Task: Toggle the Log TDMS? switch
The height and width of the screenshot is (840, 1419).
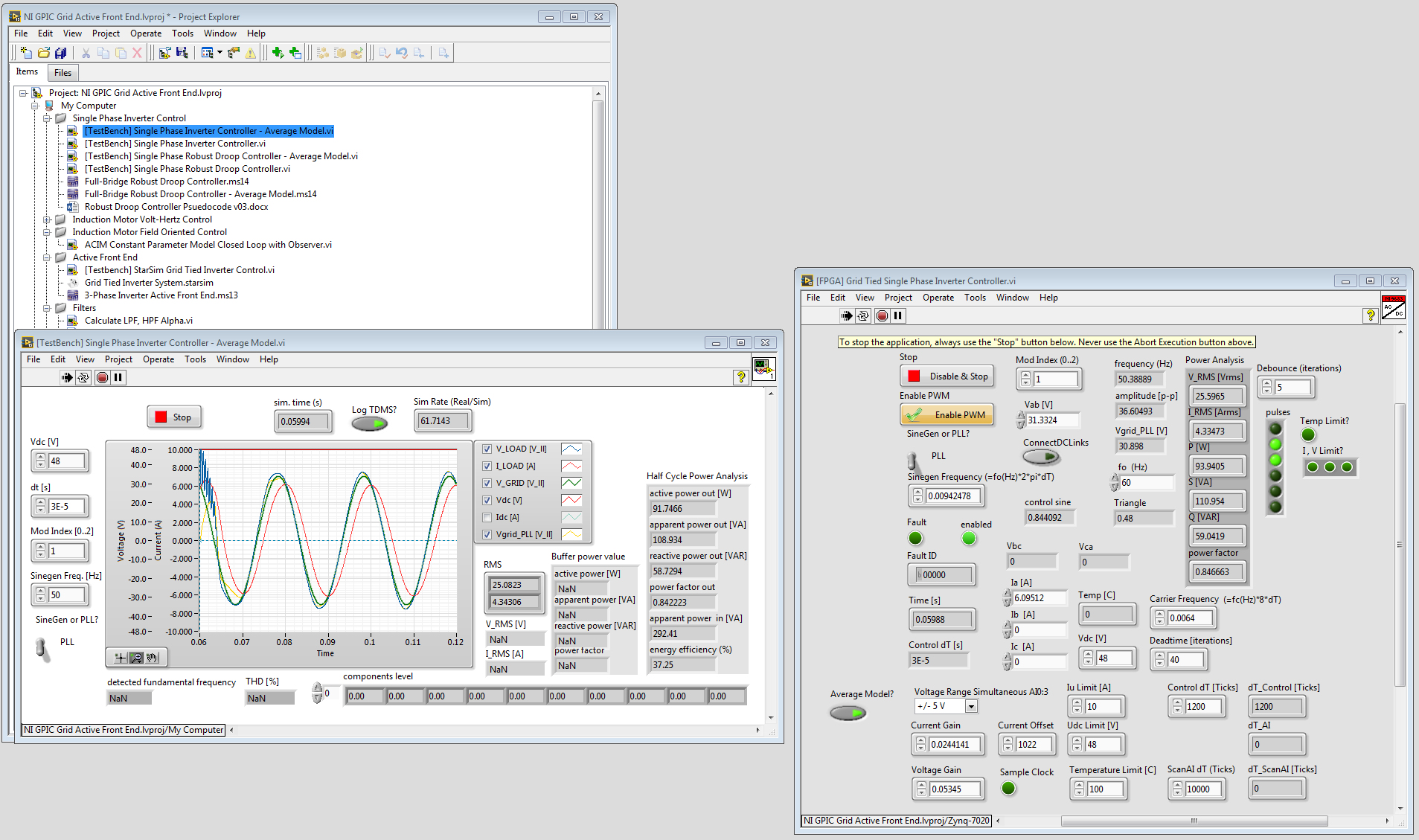Action: tap(370, 424)
